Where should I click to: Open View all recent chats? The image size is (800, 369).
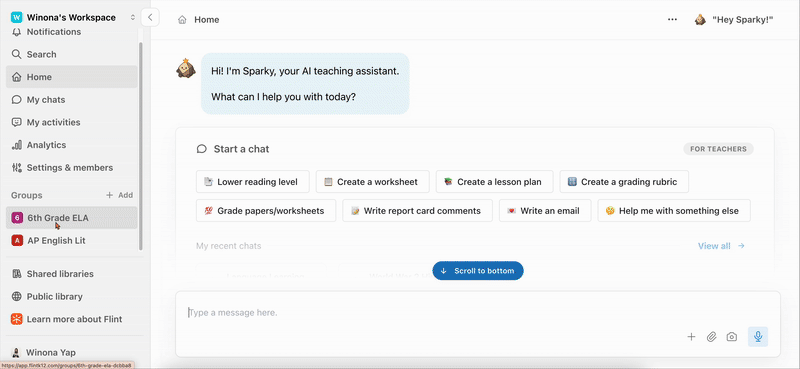721,246
